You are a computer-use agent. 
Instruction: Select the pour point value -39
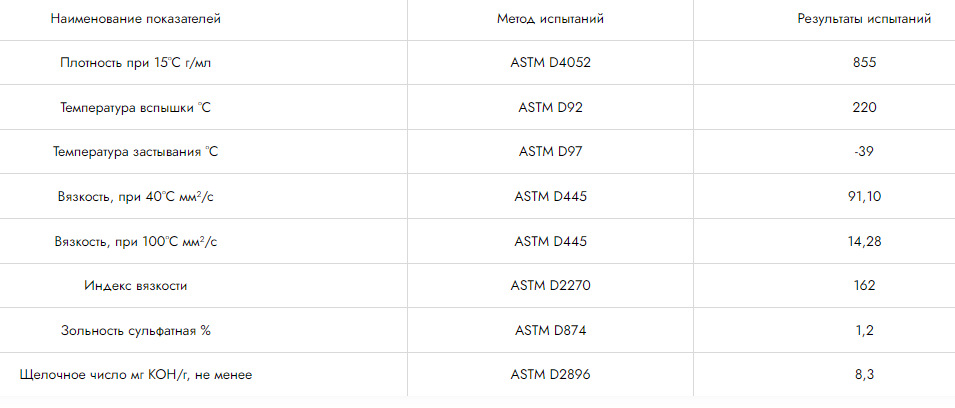(x=864, y=152)
